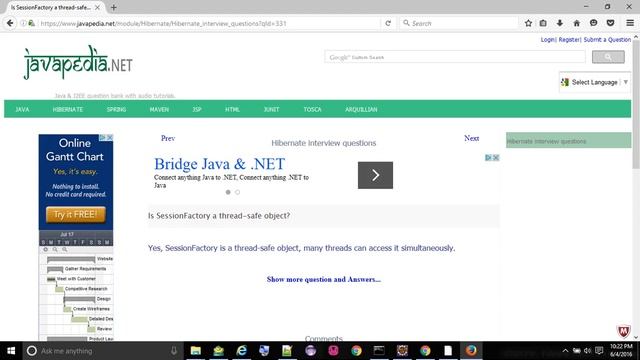Select the second carousel dot in ad
Screen dimensions: 640x360
(238, 192)
